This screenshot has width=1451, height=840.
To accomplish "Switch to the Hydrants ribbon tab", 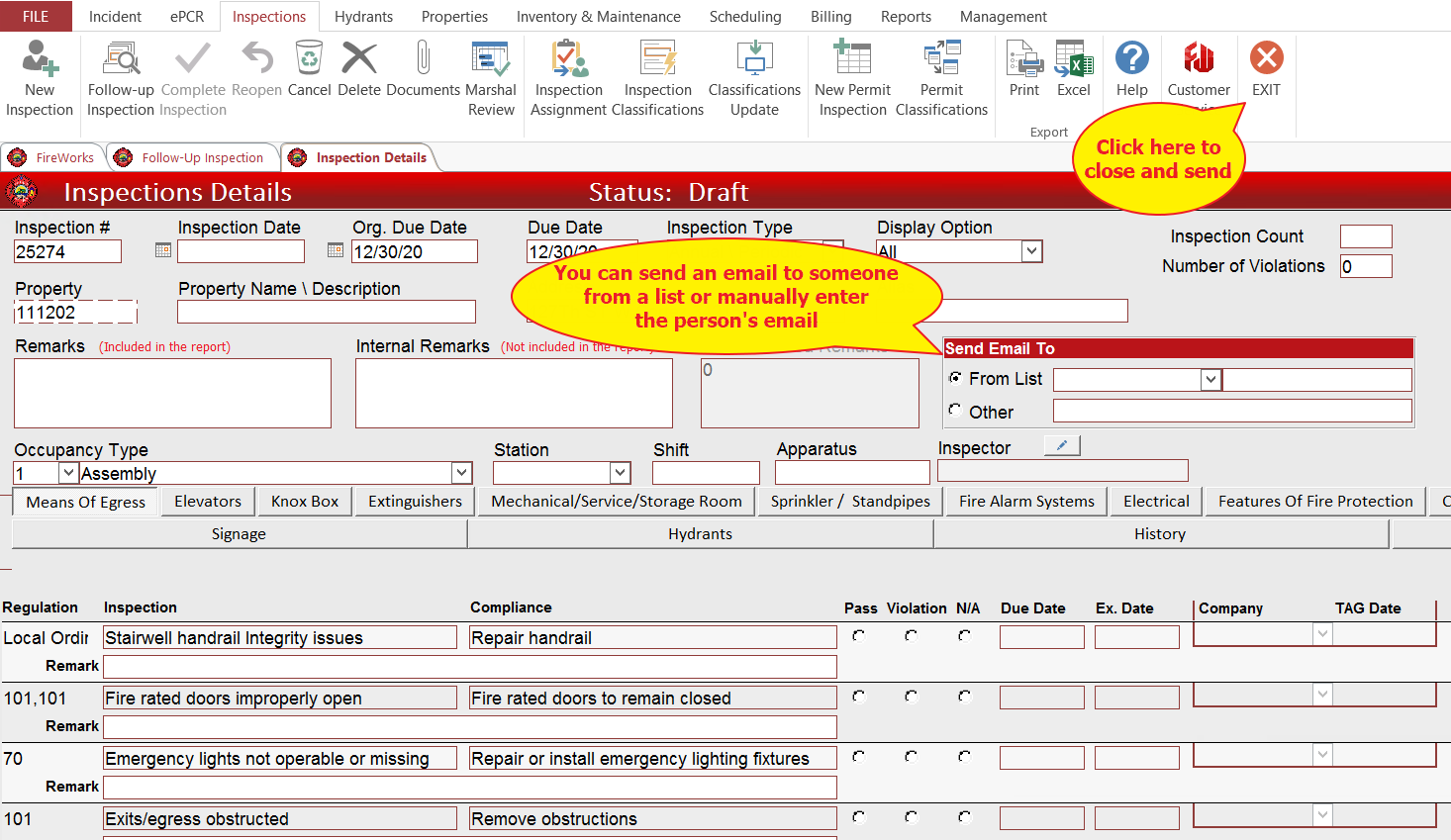I will [x=363, y=17].
